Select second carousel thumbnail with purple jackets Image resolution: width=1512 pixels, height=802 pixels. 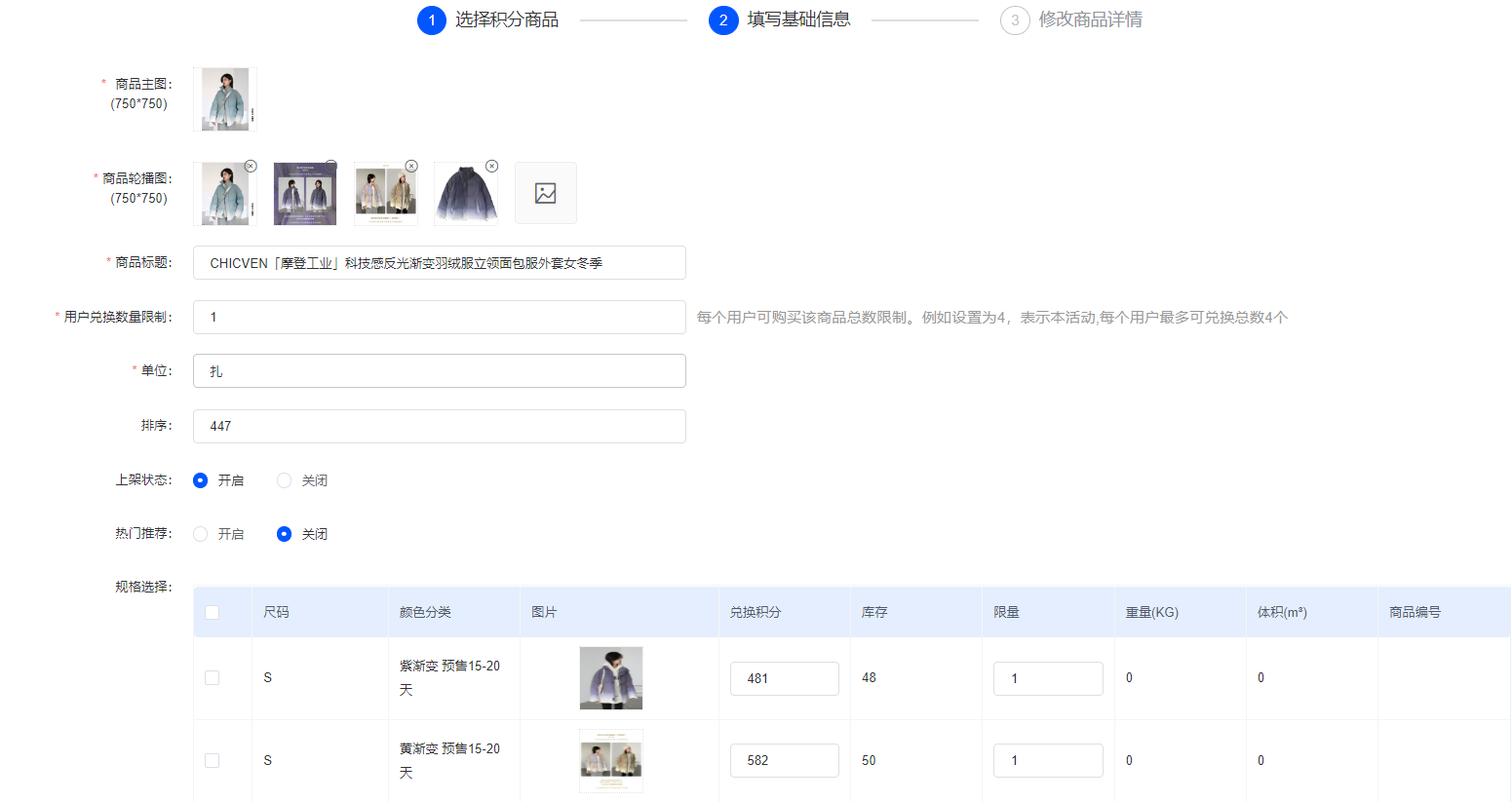coord(305,194)
